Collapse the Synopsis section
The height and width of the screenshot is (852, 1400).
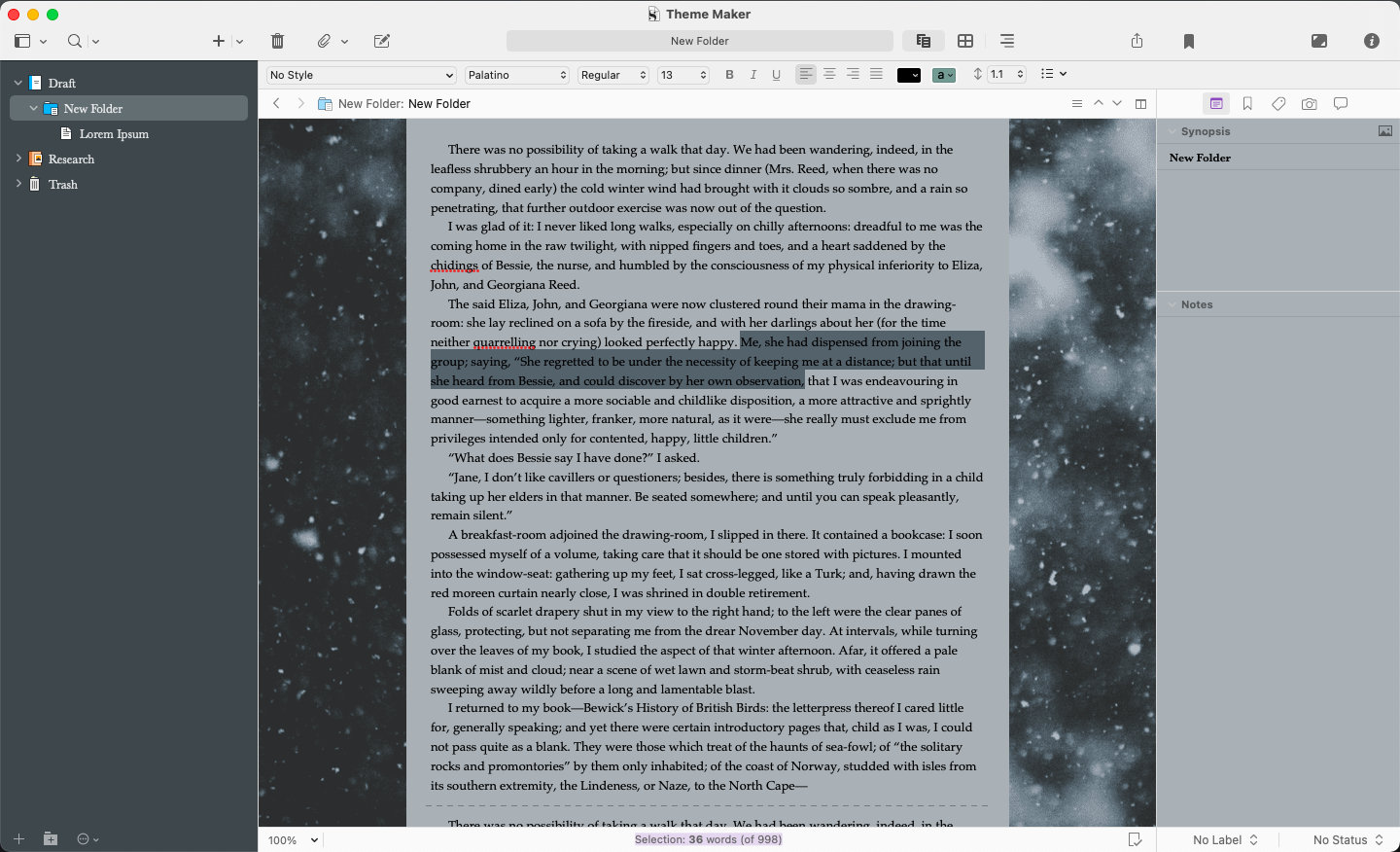click(x=1172, y=131)
